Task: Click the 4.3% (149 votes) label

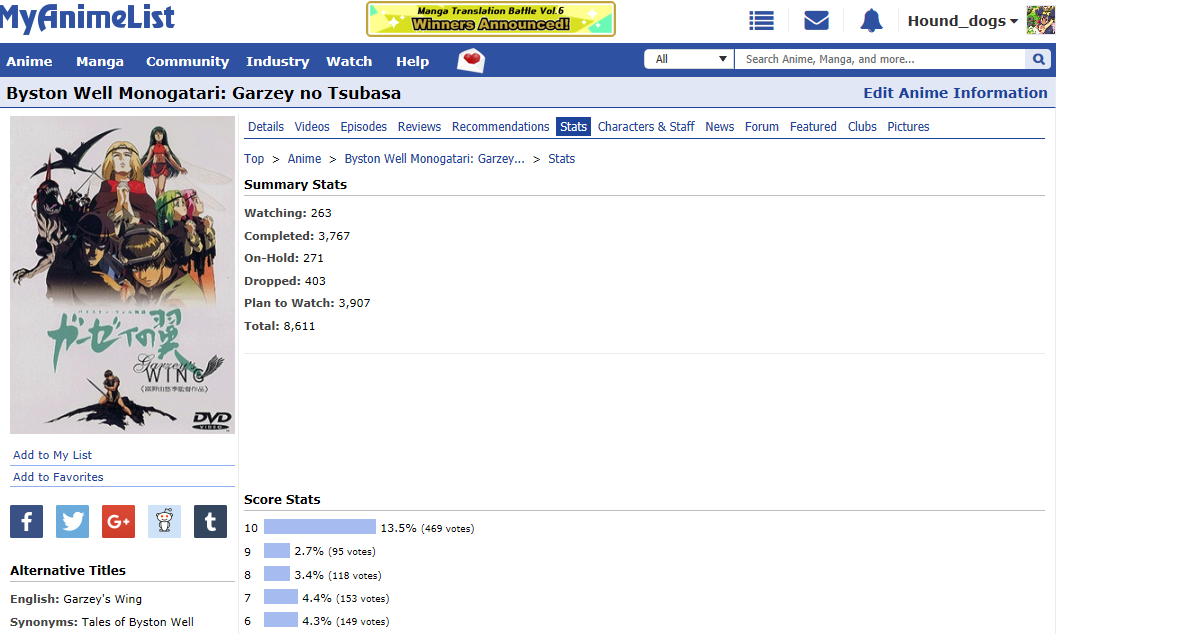Action: 345,621
